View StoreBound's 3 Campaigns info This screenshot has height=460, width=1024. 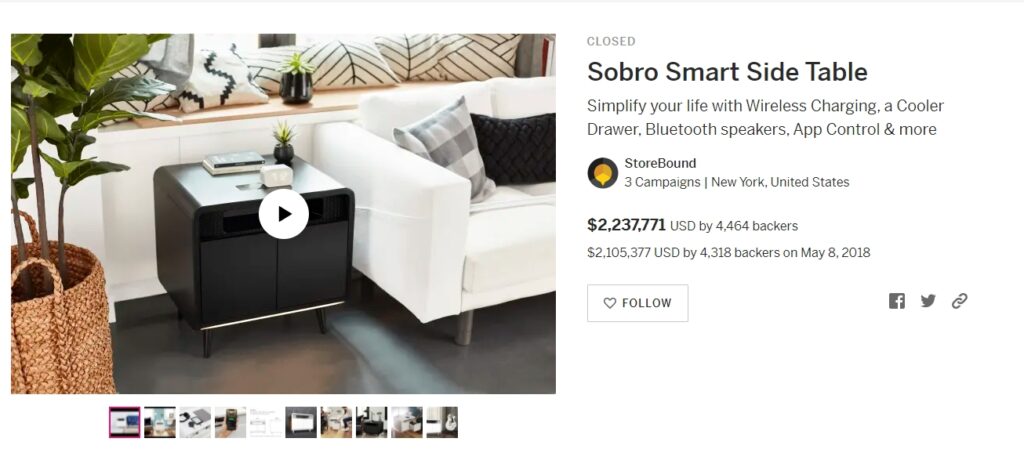(661, 182)
